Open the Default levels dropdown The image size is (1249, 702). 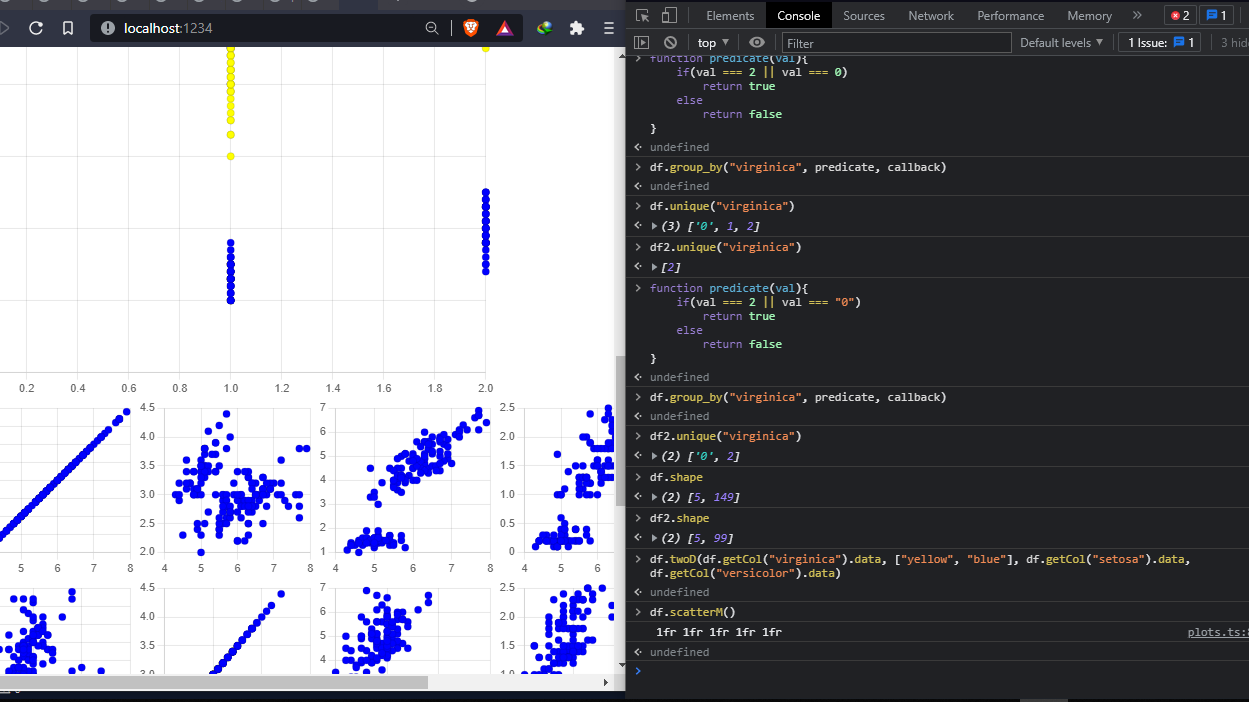click(x=1061, y=42)
